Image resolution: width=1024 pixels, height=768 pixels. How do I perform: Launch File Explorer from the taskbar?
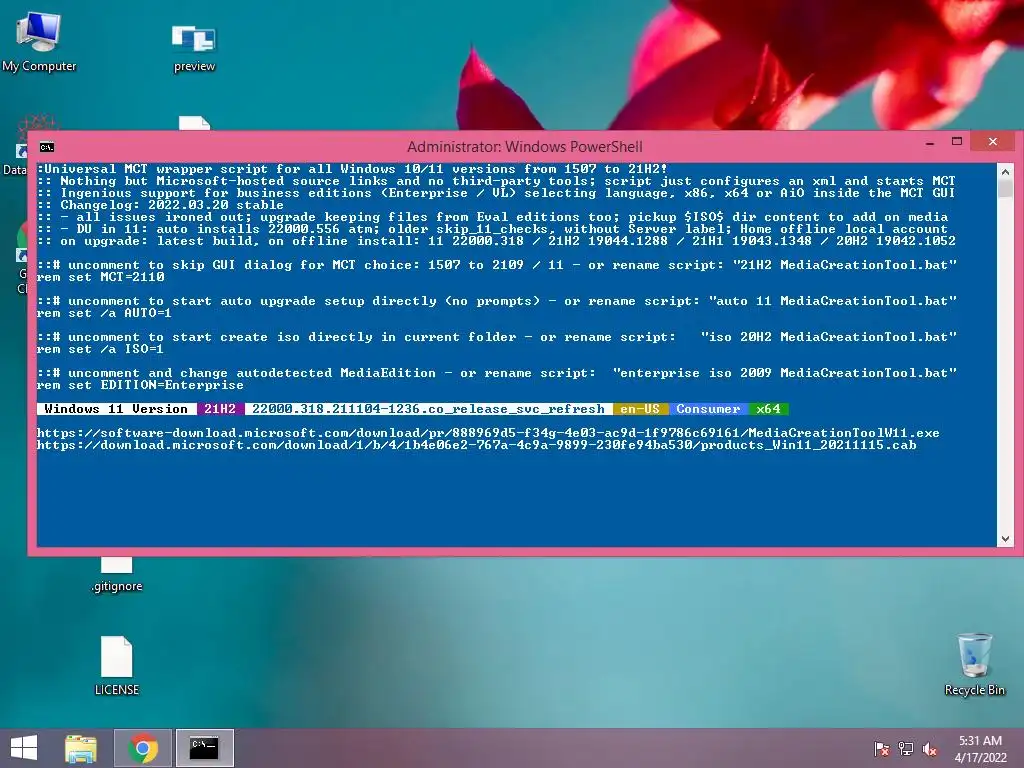tap(81, 748)
